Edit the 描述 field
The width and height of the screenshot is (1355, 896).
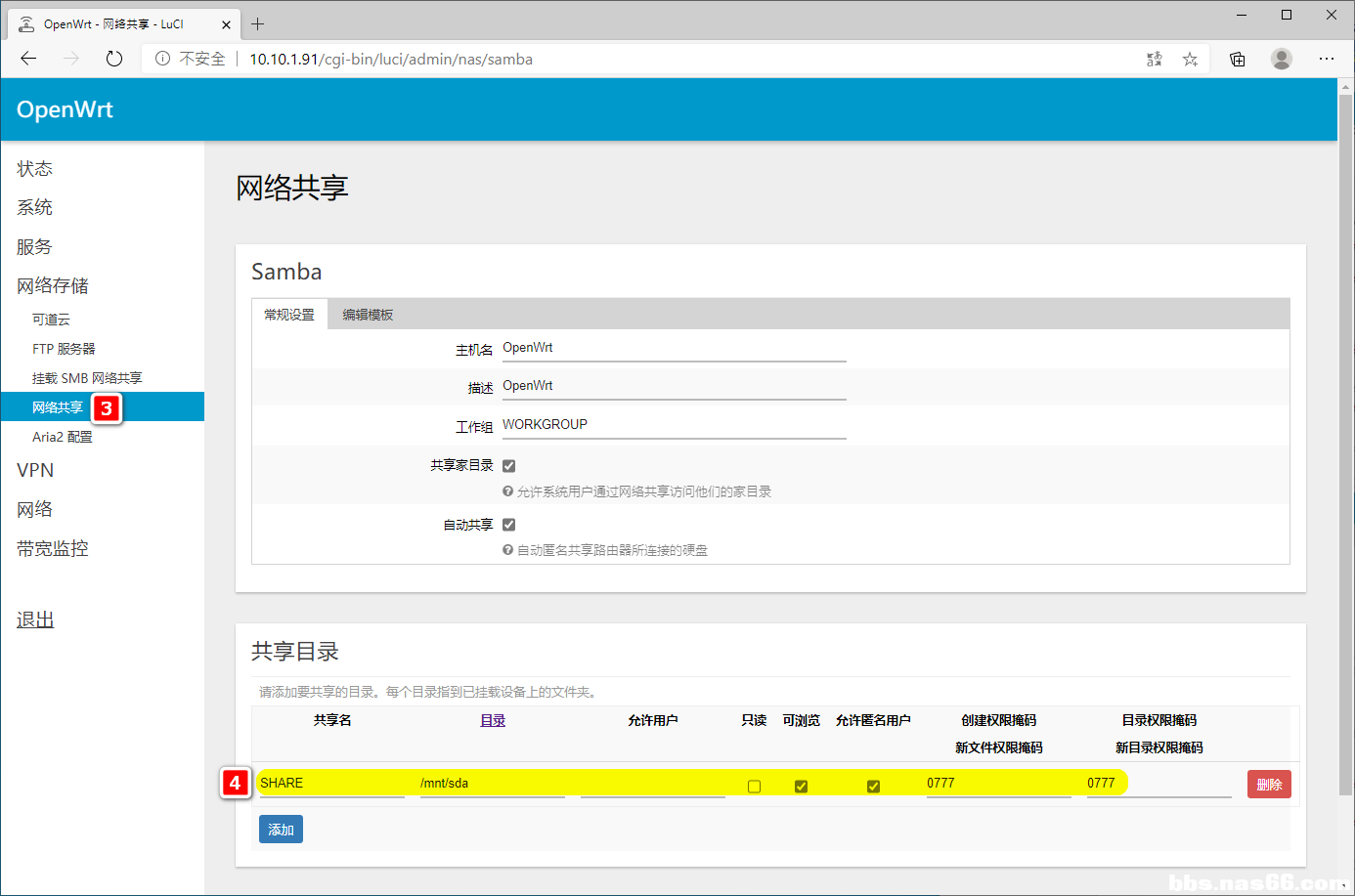click(675, 387)
